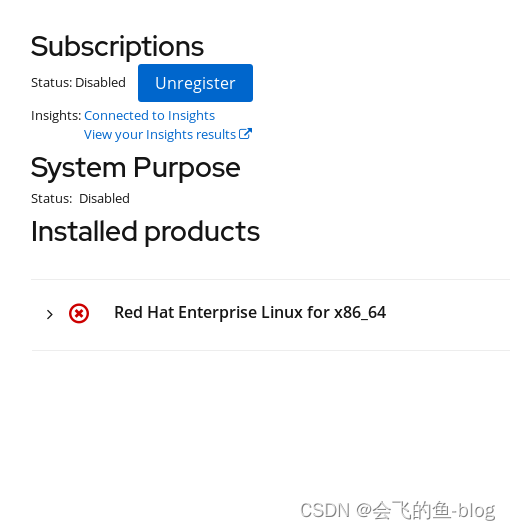The image size is (510, 530).
Task: Click the blue Unregister button
Action: coord(195,83)
